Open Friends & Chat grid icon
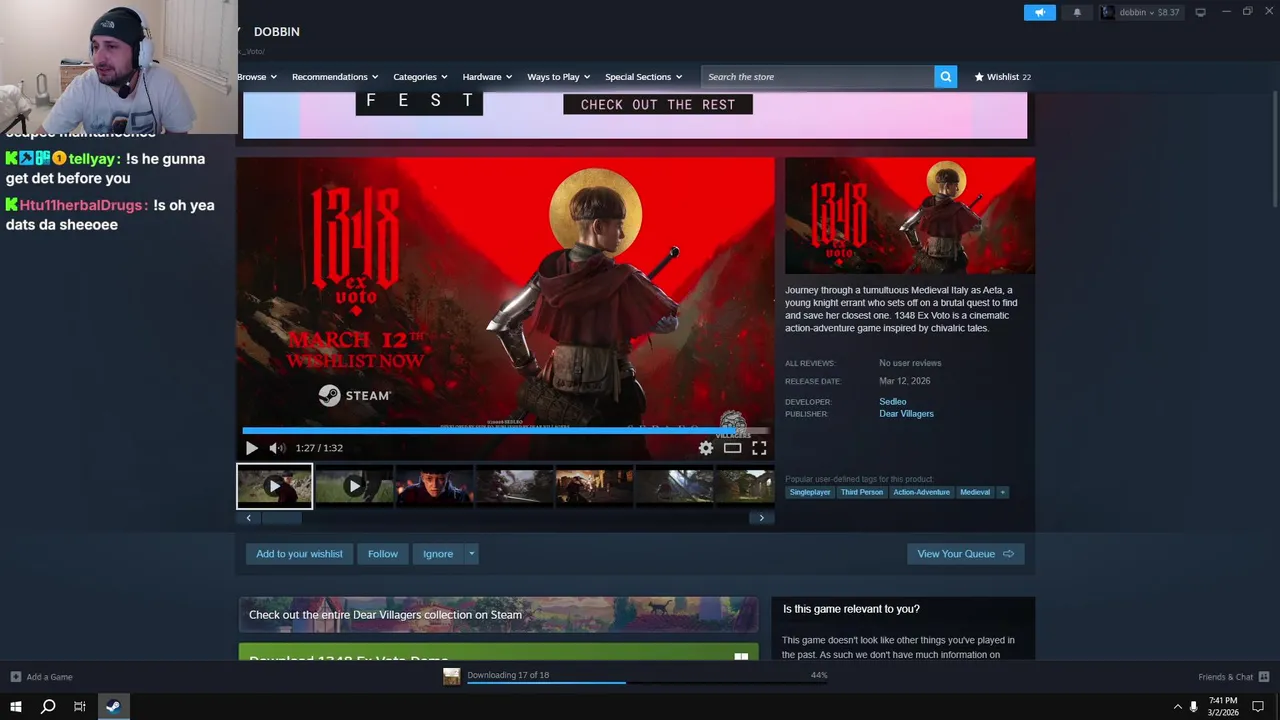 (1264, 677)
